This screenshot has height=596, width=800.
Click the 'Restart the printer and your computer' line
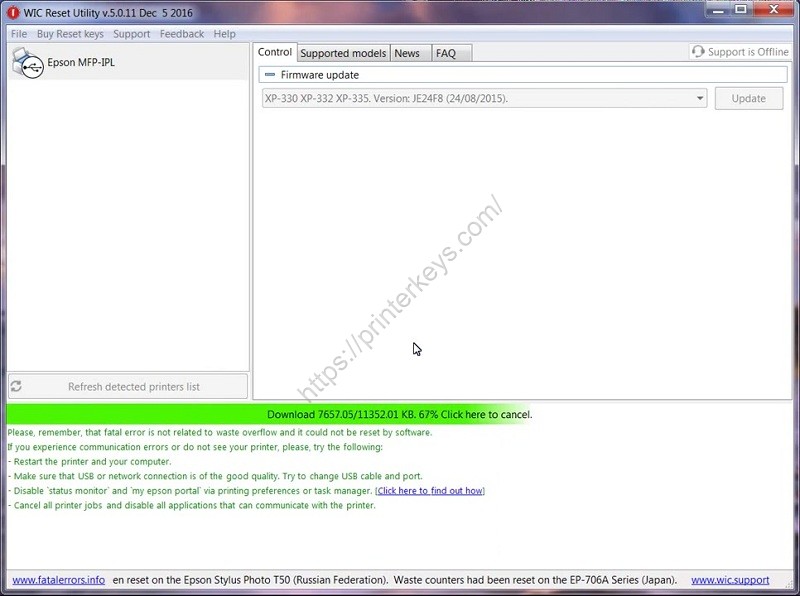(90, 461)
